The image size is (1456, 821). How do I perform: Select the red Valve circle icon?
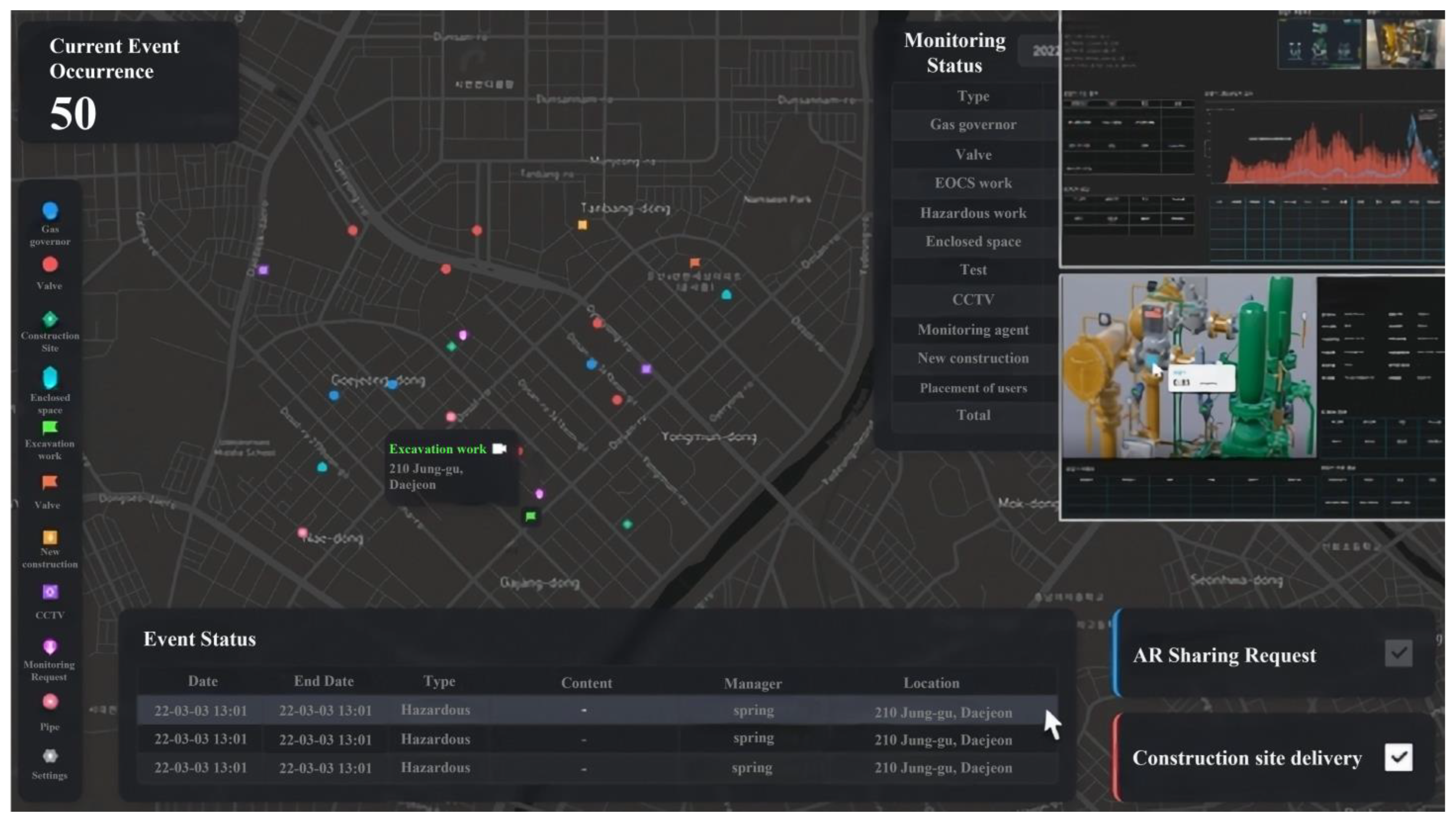click(x=50, y=265)
